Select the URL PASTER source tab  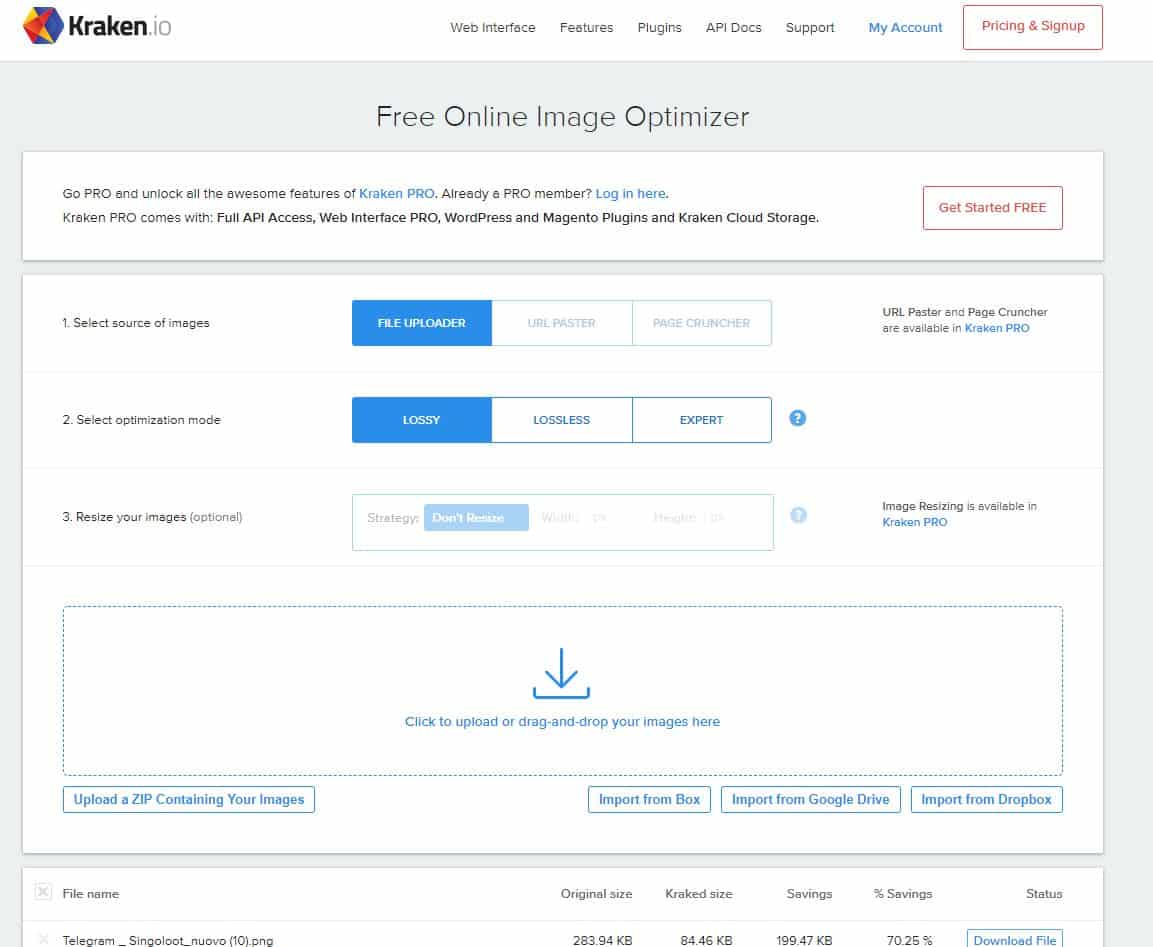(x=561, y=323)
